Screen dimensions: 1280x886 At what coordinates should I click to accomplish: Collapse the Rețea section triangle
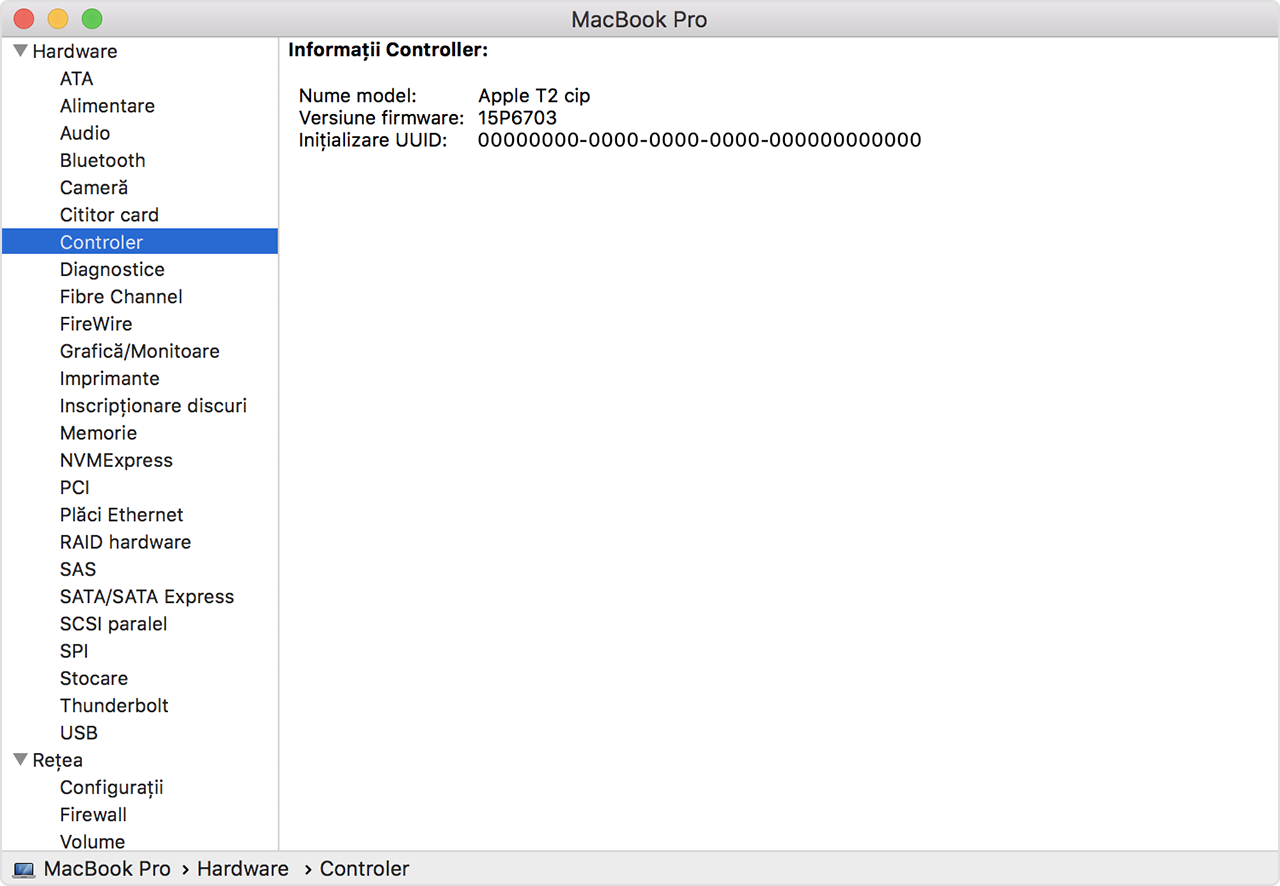(20, 760)
